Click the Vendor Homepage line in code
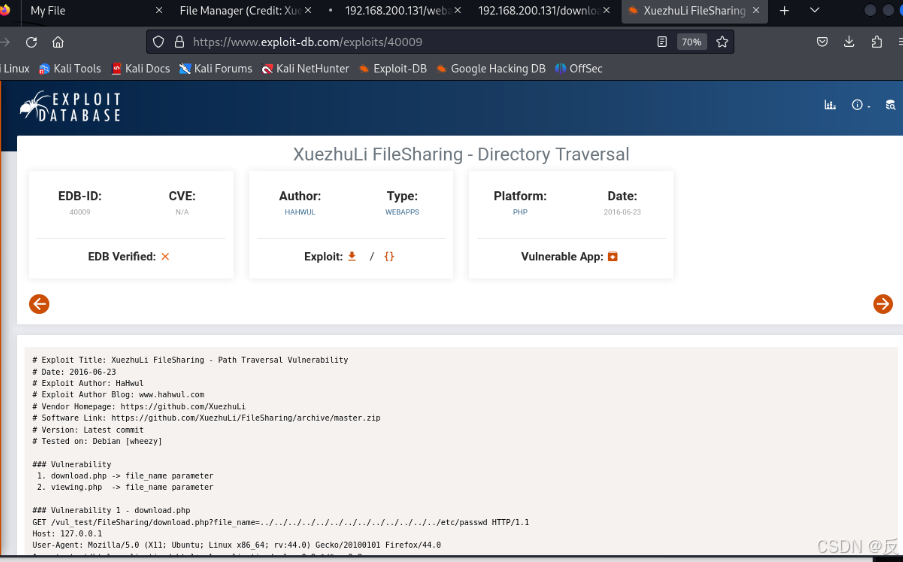This screenshot has width=903, height=562. pos(139,407)
